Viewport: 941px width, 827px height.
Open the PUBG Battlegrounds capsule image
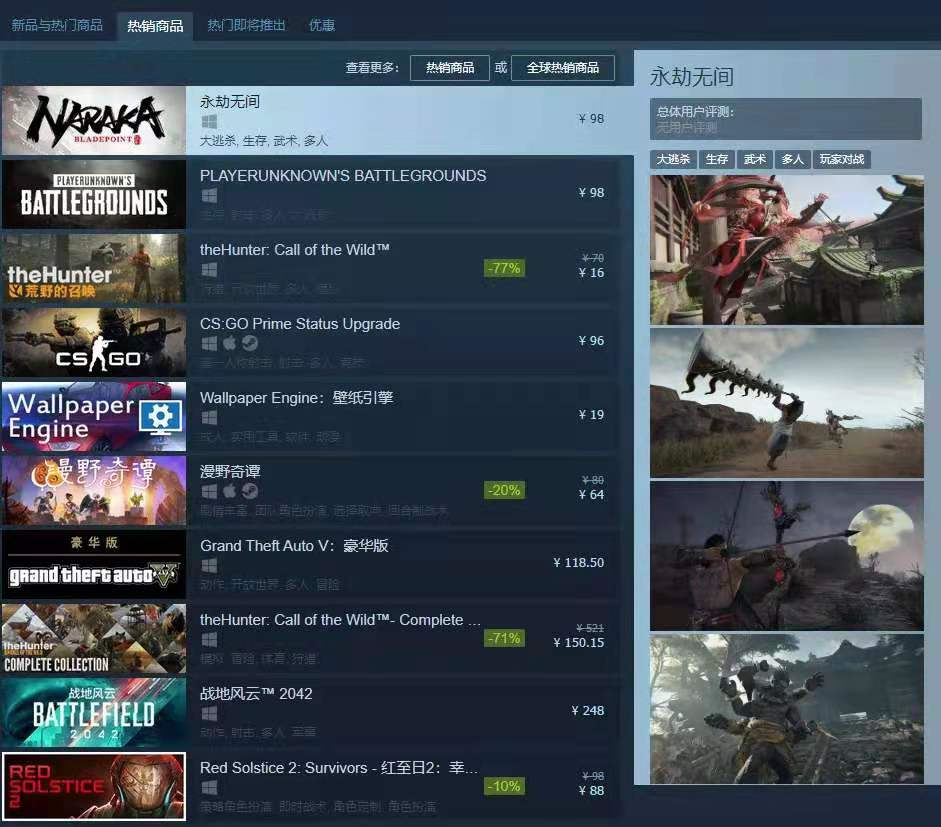94,194
